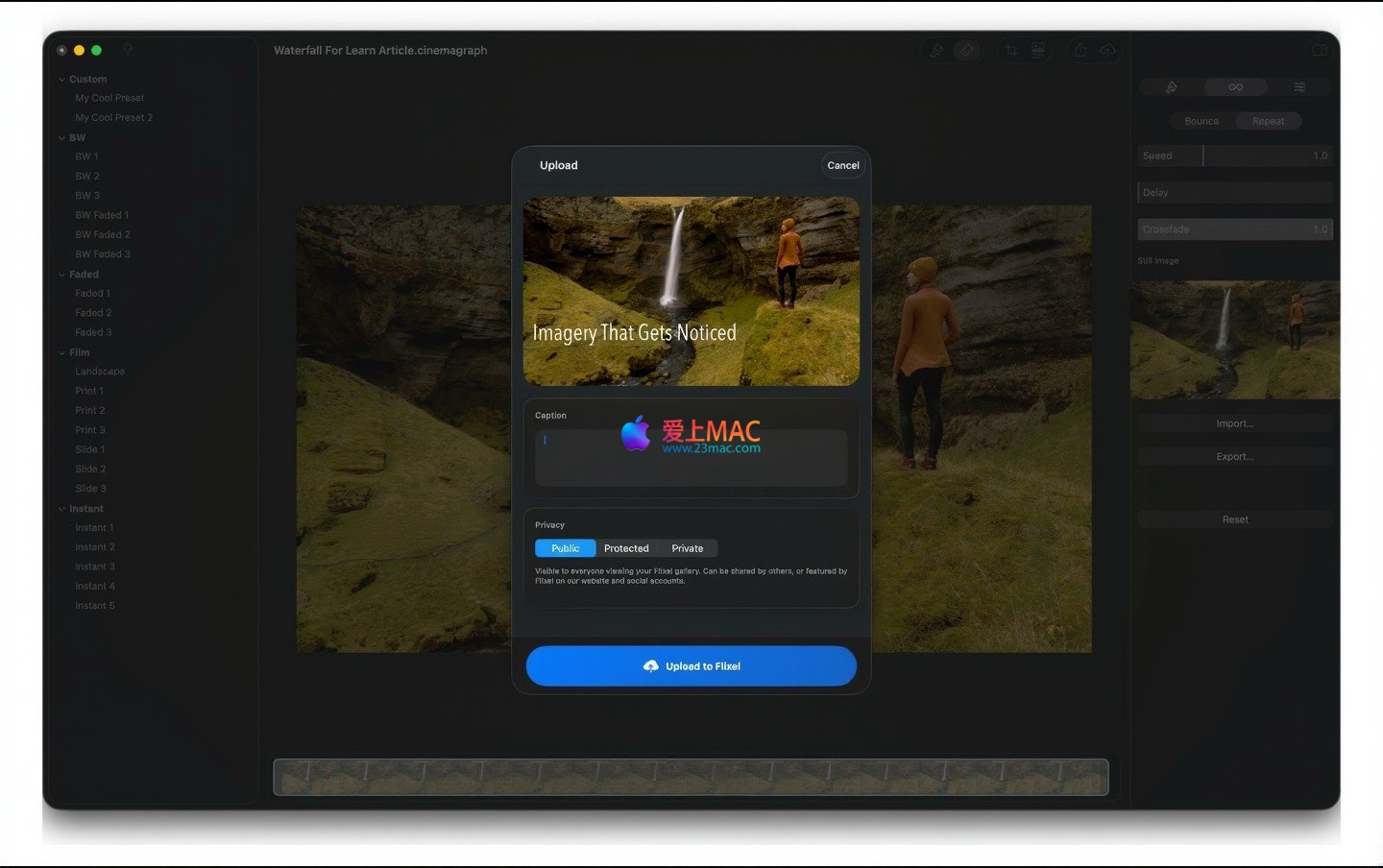Toggle the right sidebar panel icon
The image size is (1383, 868).
pyautogui.click(x=1320, y=51)
